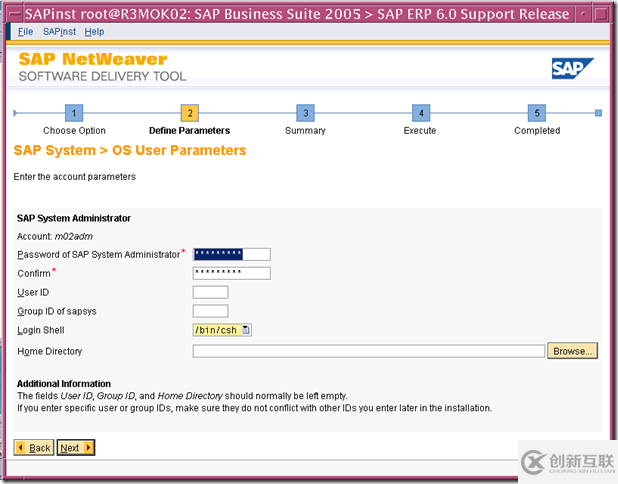Click the 'Summary' step label
Image resolution: width=618 pixels, height=484 pixels.
(x=305, y=130)
